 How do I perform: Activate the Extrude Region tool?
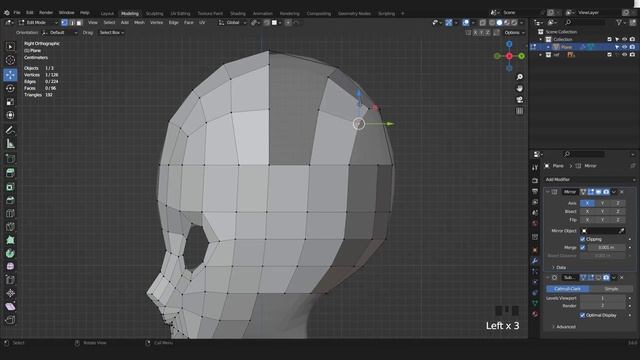pos(10,173)
